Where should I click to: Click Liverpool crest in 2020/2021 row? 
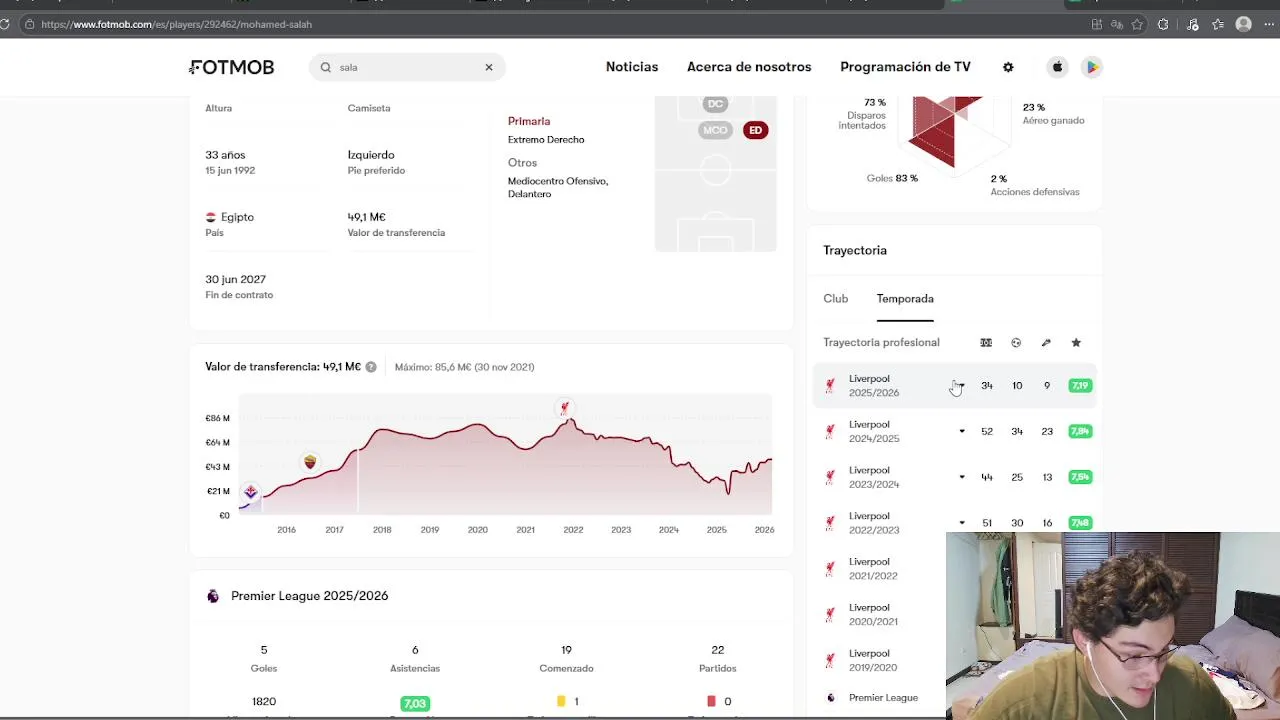830,615
